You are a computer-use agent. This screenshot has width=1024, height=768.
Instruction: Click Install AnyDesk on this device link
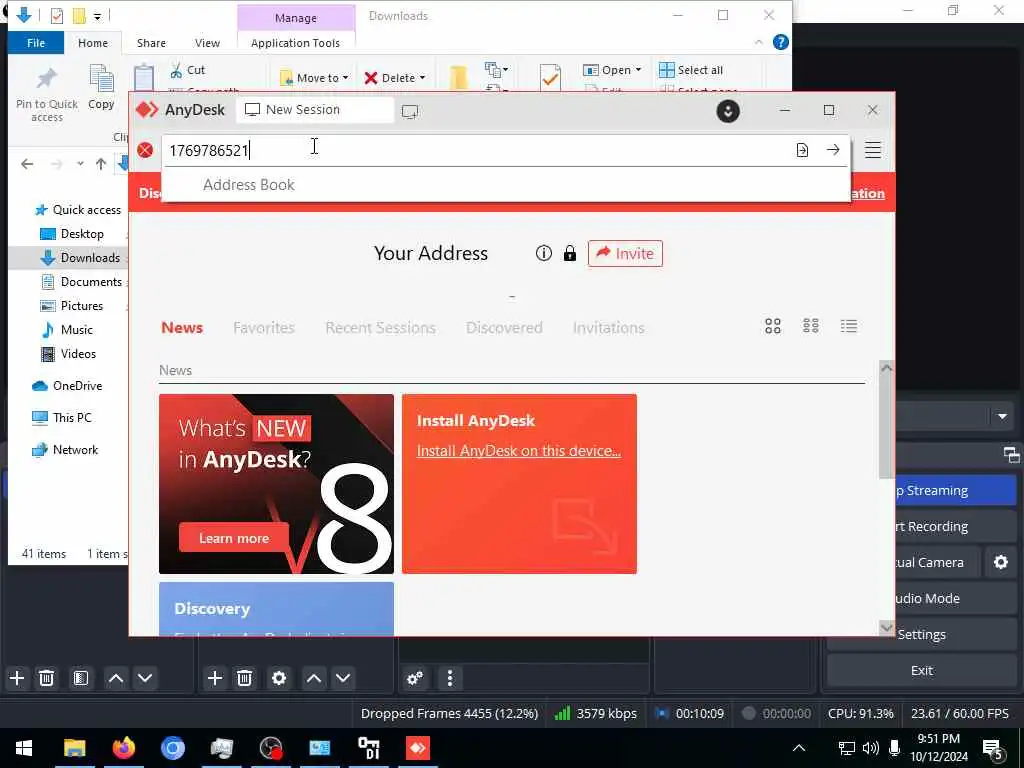519,451
